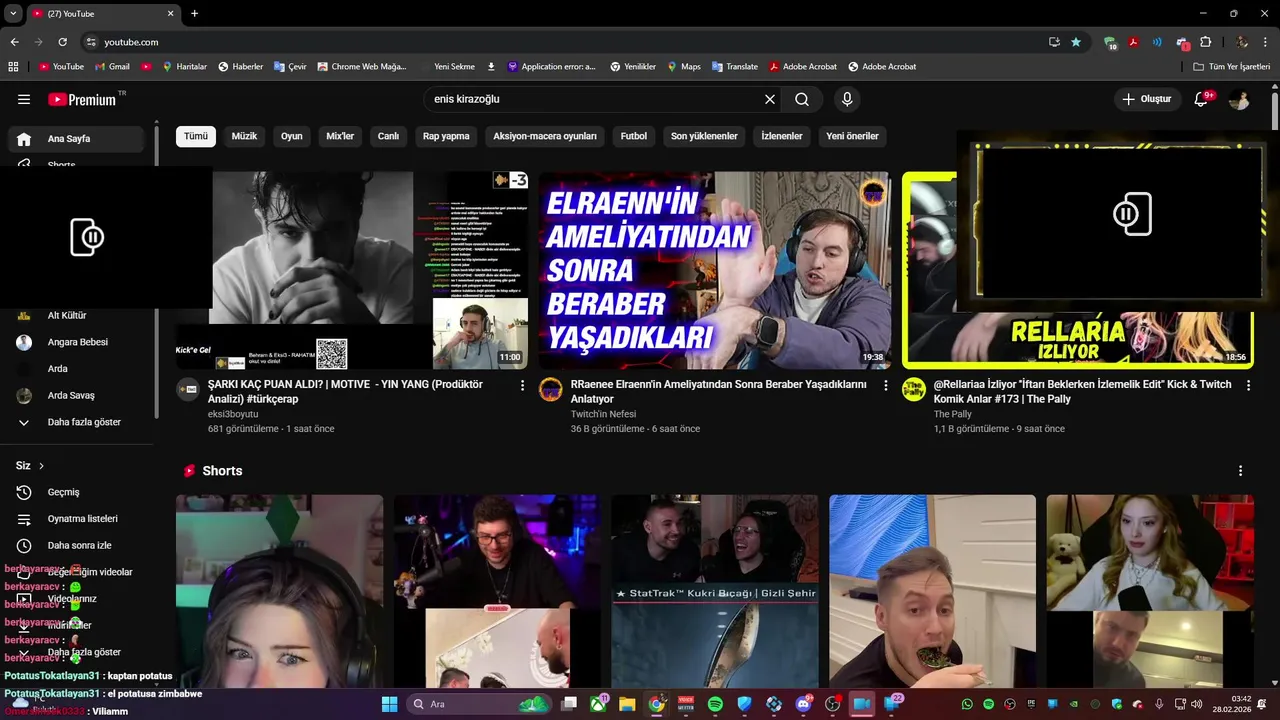Image resolution: width=1280 pixels, height=720 pixels.
Task: Open Daha sonra izle list
Action: tap(78, 545)
